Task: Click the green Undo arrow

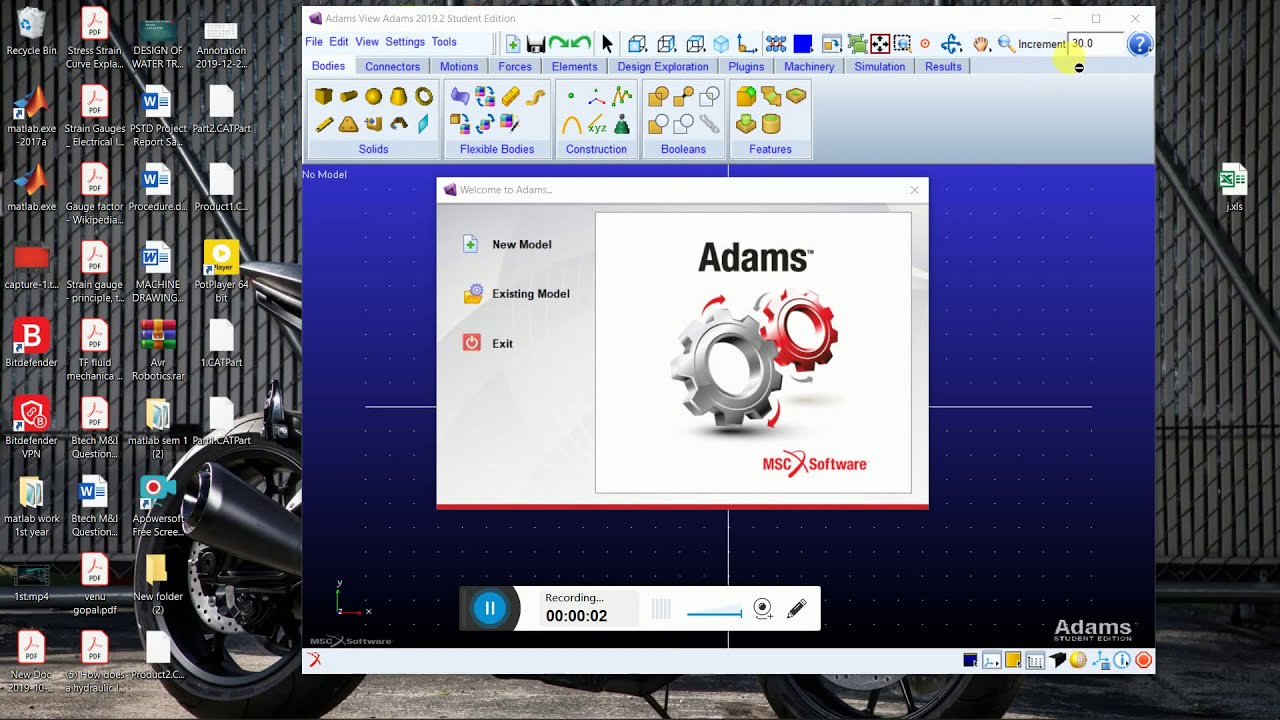Action: click(580, 43)
